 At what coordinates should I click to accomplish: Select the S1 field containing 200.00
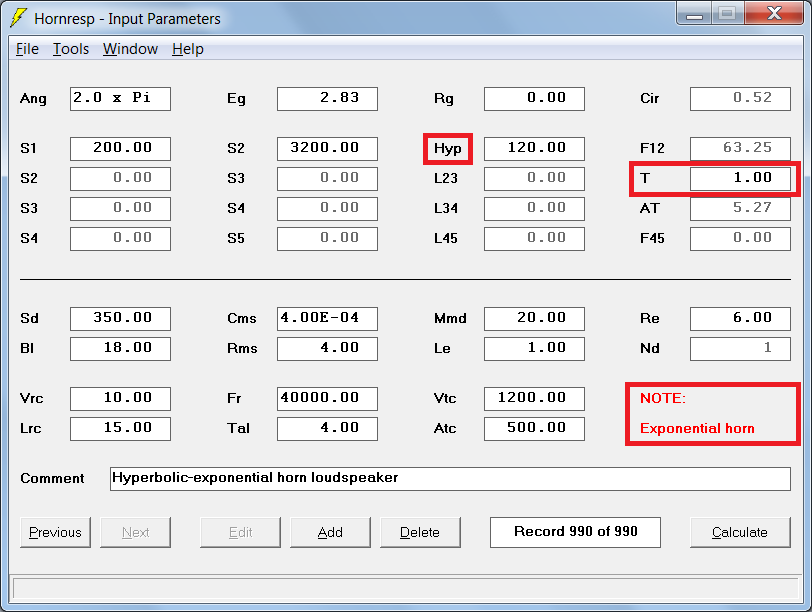[120, 149]
